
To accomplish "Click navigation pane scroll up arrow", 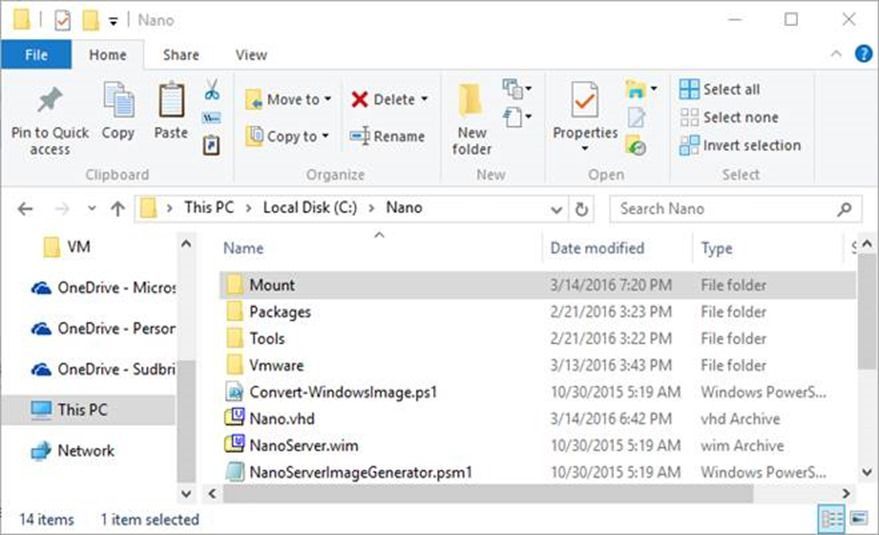I will pyautogui.click(x=186, y=245).
